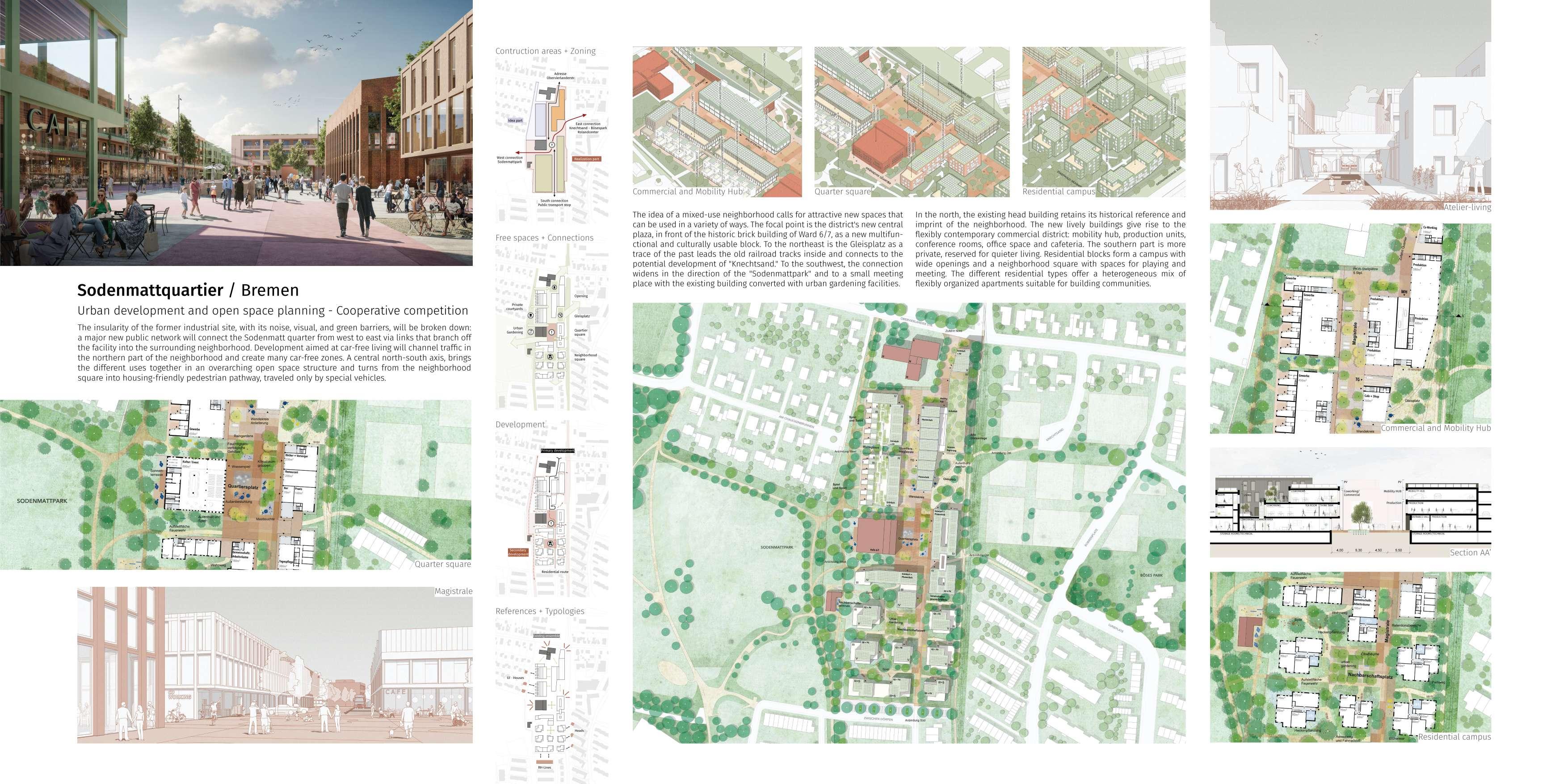Click the 'West connection Sodenmattpark' label
Screen dimensions: 1568x784
(x=510, y=160)
